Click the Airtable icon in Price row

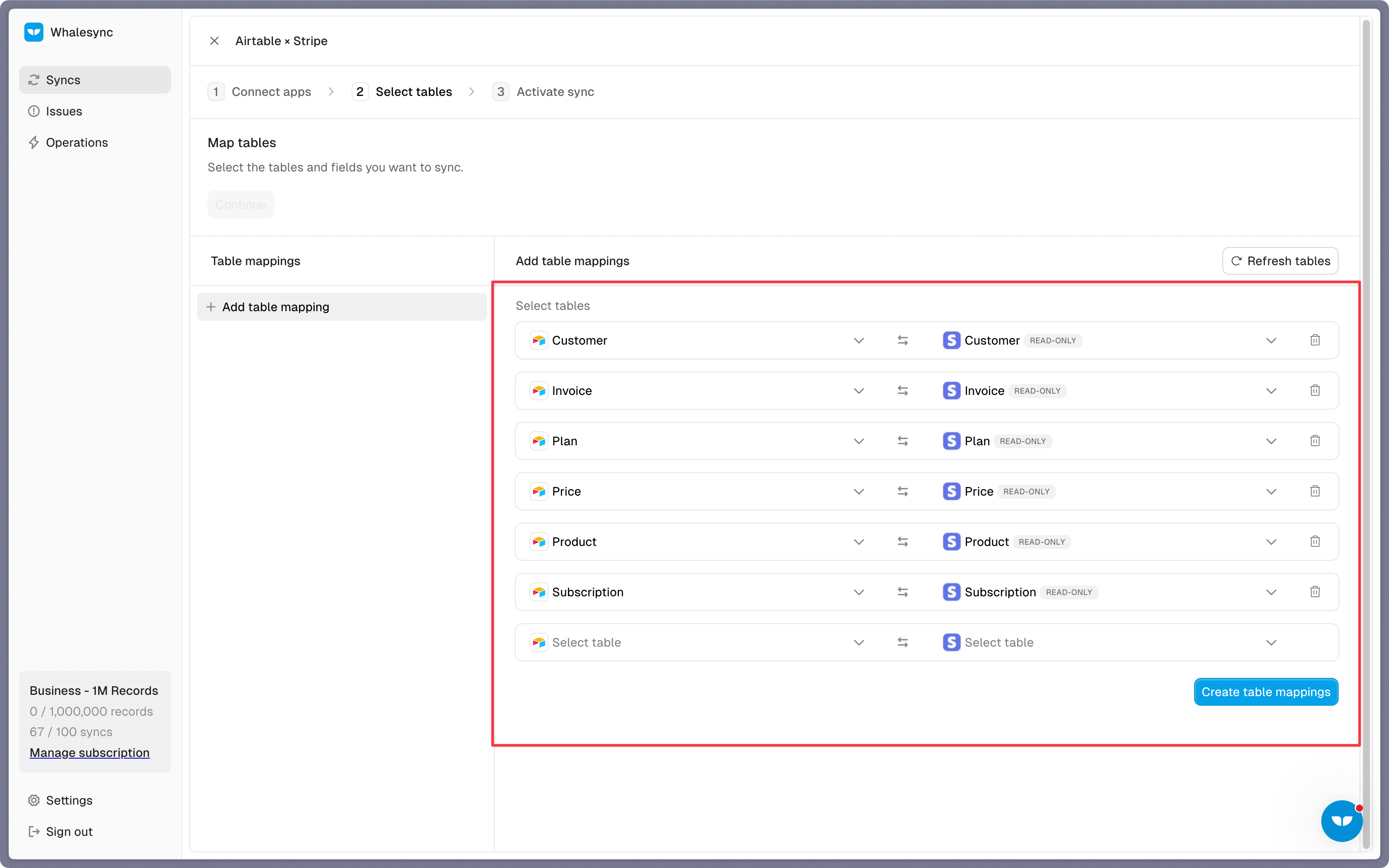[x=538, y=491]
